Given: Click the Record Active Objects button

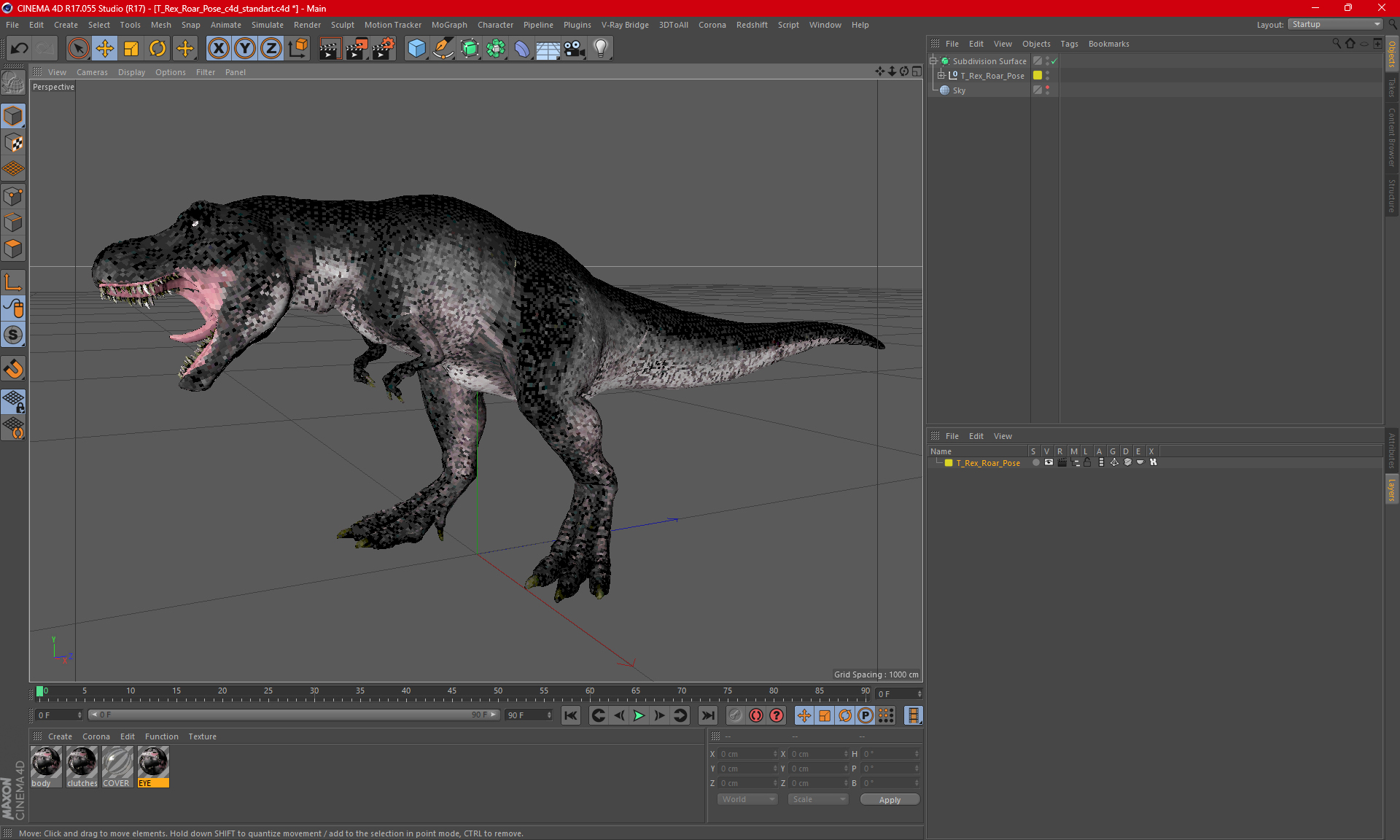Looking at the screenshot, I should coord(735,715).
